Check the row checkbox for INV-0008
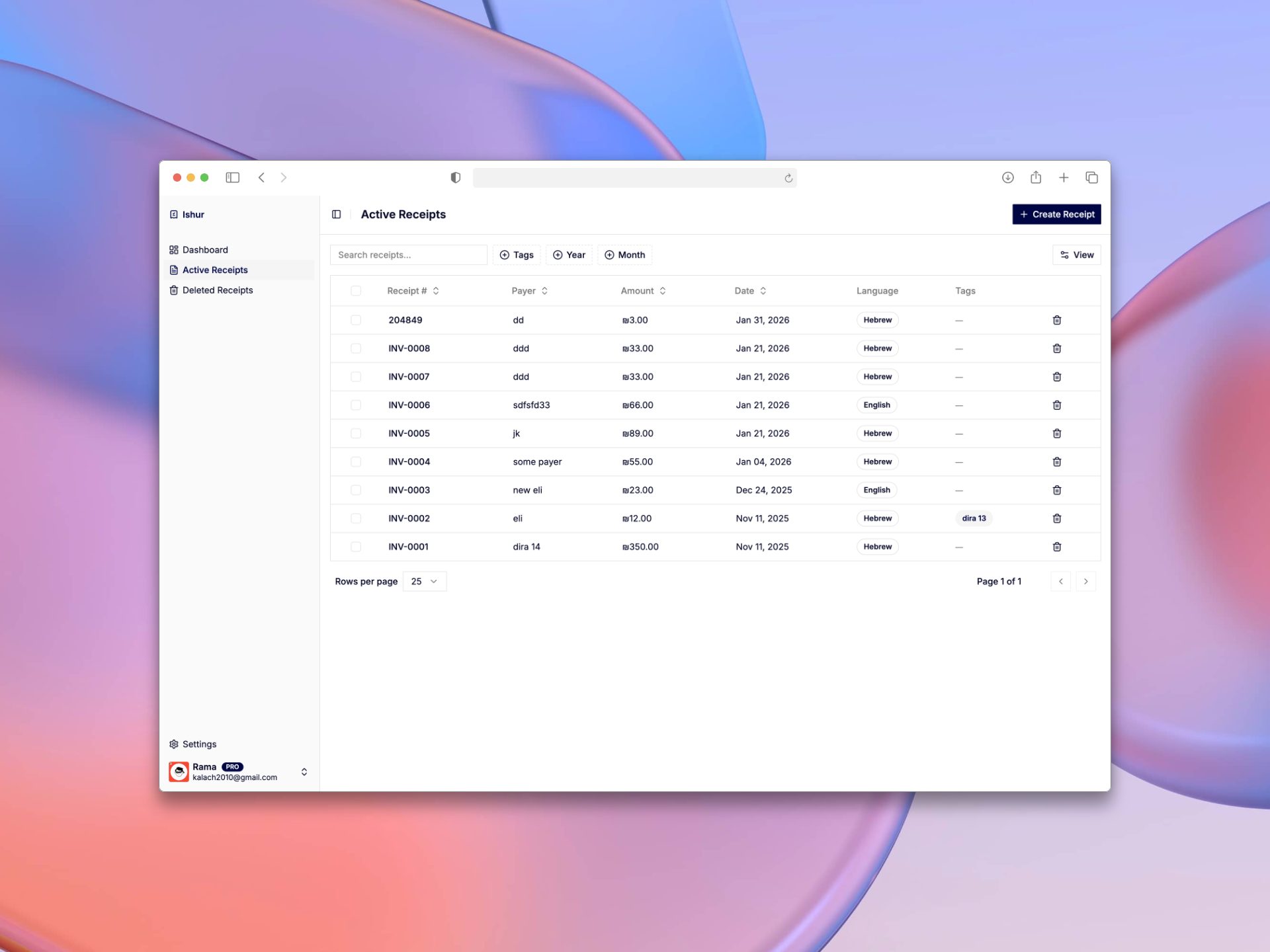 (x=357, y=348)
